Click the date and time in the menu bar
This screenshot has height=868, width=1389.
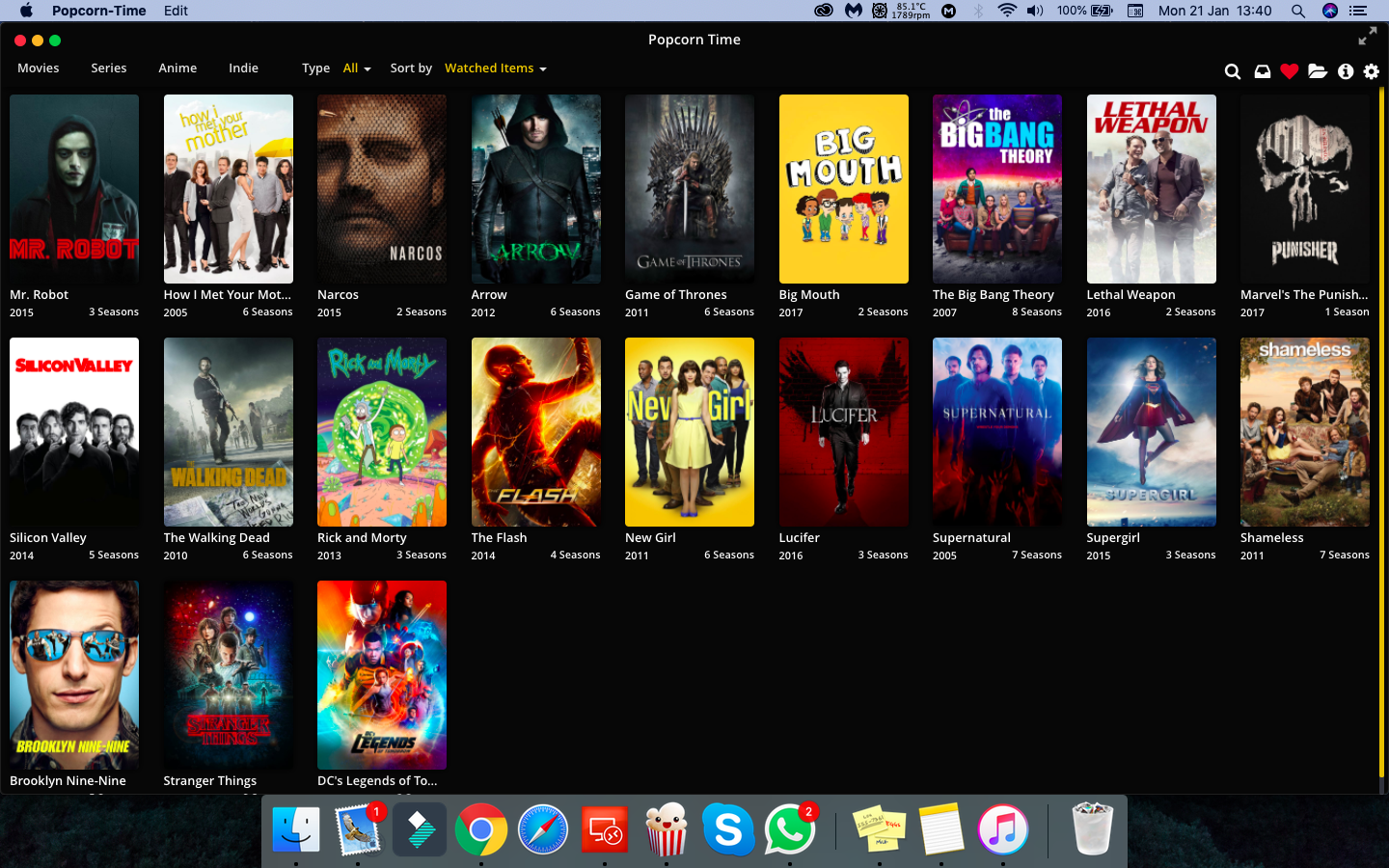pyautogui.click(x=1215, y=11)
